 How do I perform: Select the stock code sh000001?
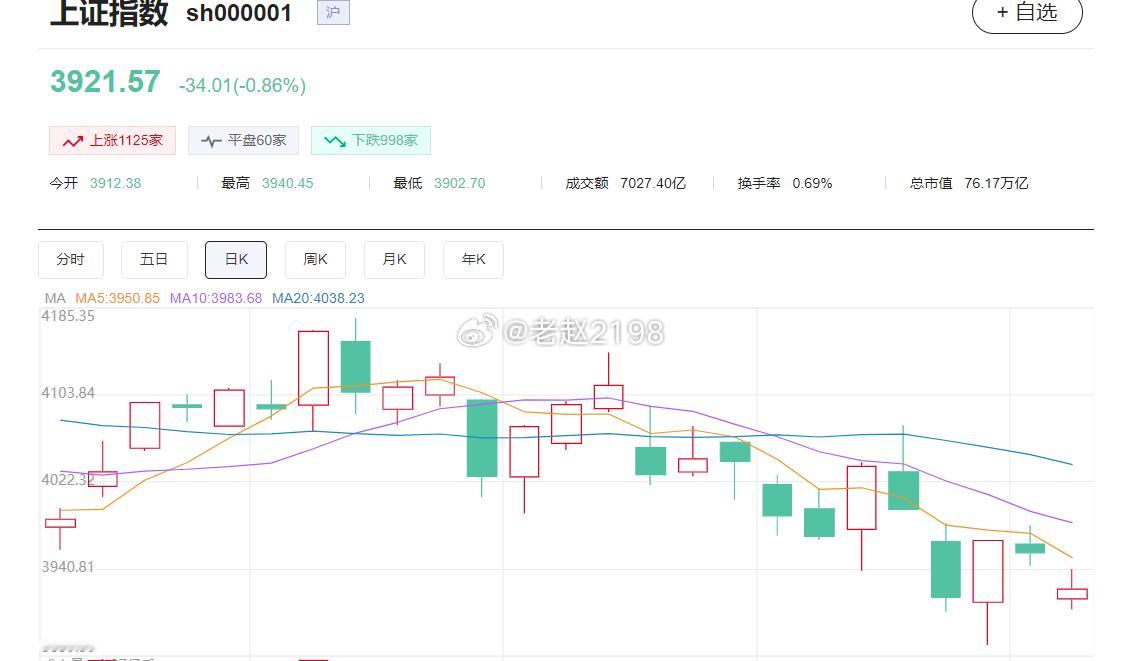pos(239,14)
